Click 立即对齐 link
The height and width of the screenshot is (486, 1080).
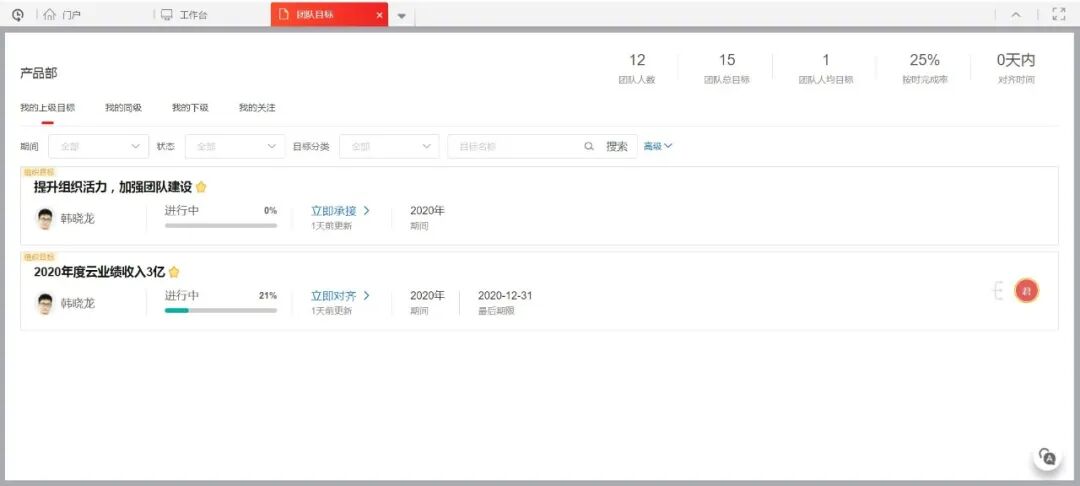point(340,296)
